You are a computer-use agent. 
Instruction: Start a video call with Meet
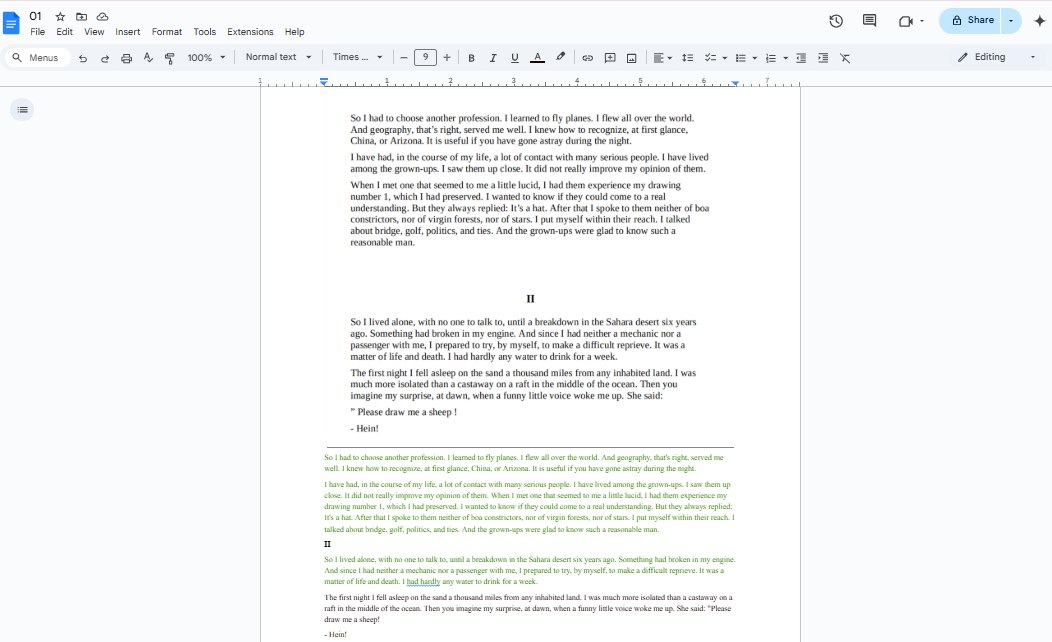click(x=906, y=20)
